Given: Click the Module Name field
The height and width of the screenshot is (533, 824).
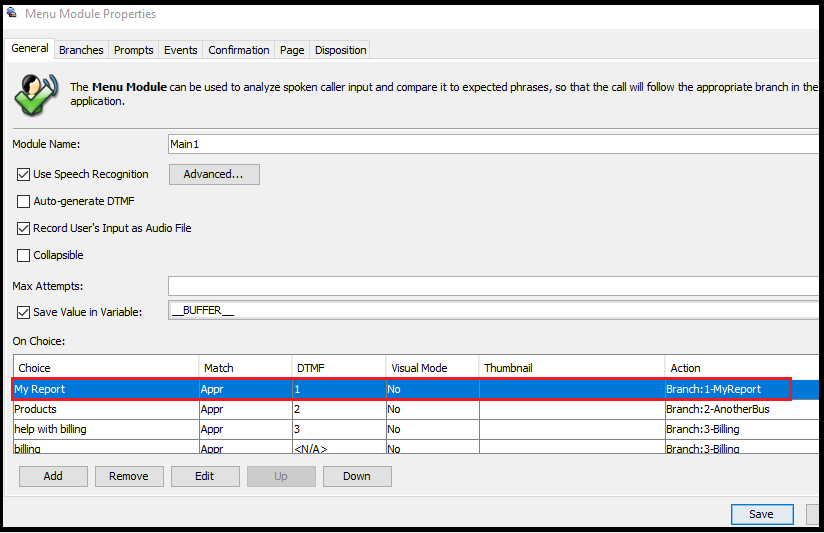Looking at the screenshot, I should tap(493, 144).
